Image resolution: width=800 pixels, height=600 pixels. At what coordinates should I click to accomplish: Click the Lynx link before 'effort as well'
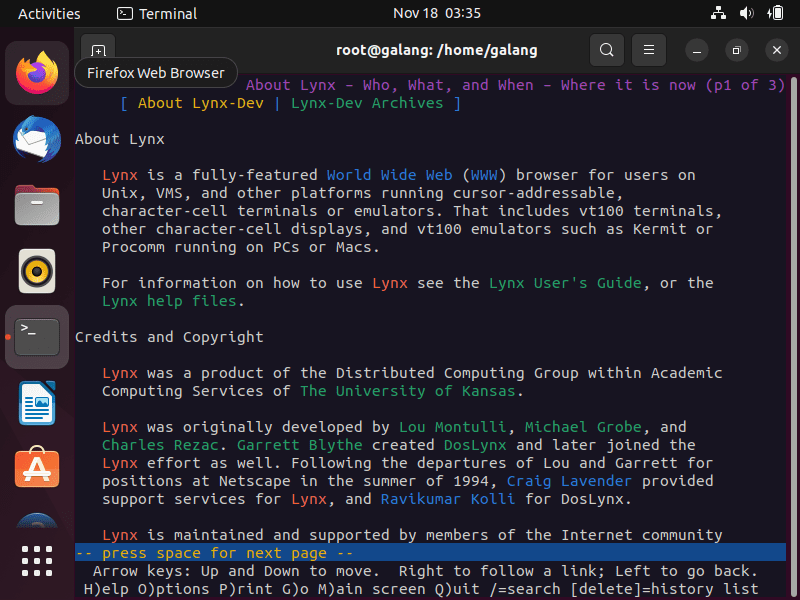click(120, 463)
